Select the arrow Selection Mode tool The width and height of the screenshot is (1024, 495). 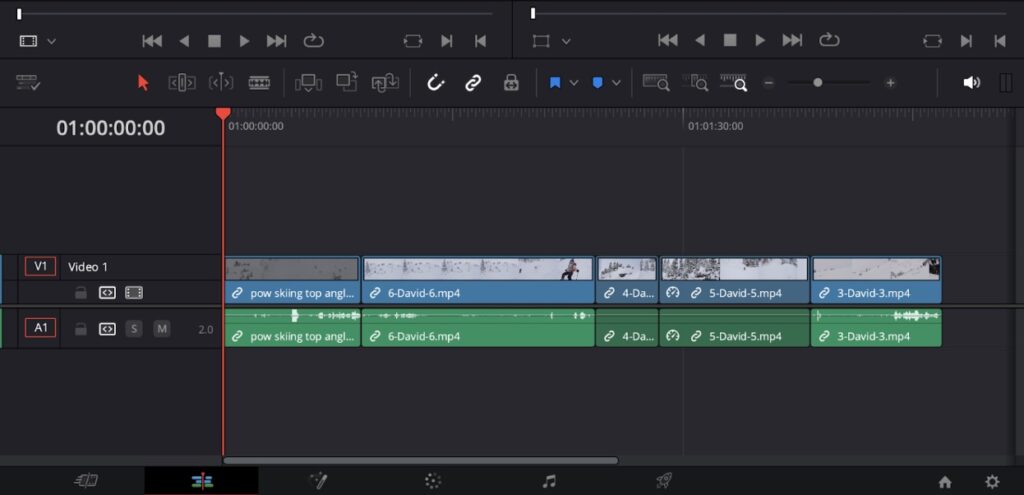pos(143,83)
